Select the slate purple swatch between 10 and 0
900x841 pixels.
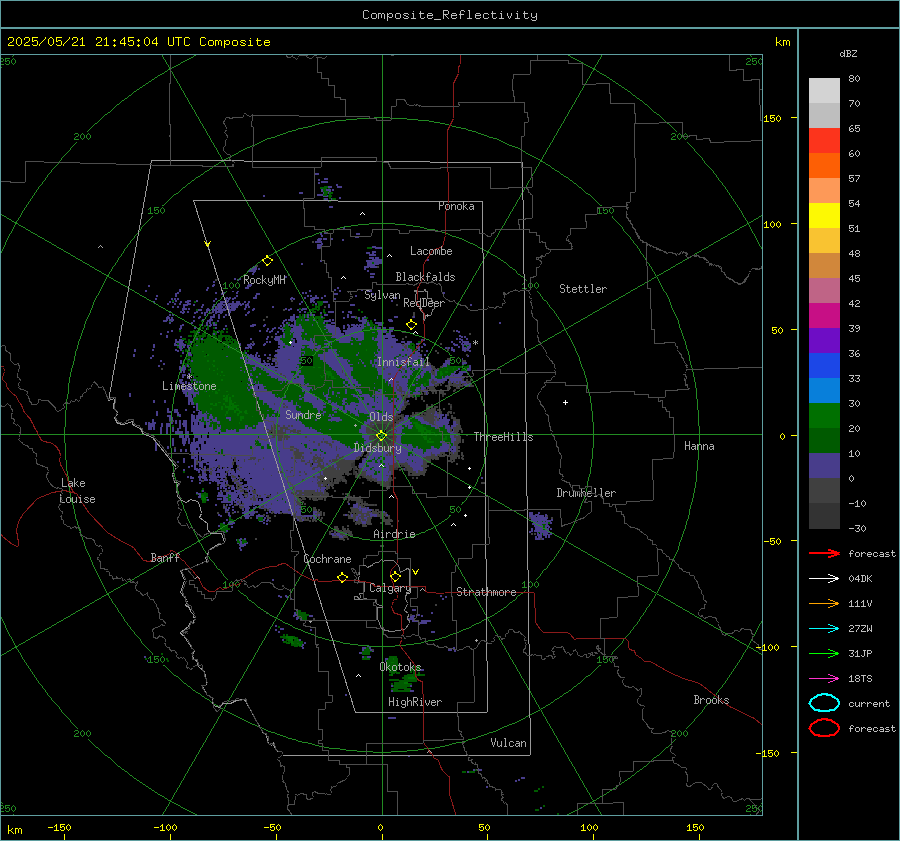824,466
